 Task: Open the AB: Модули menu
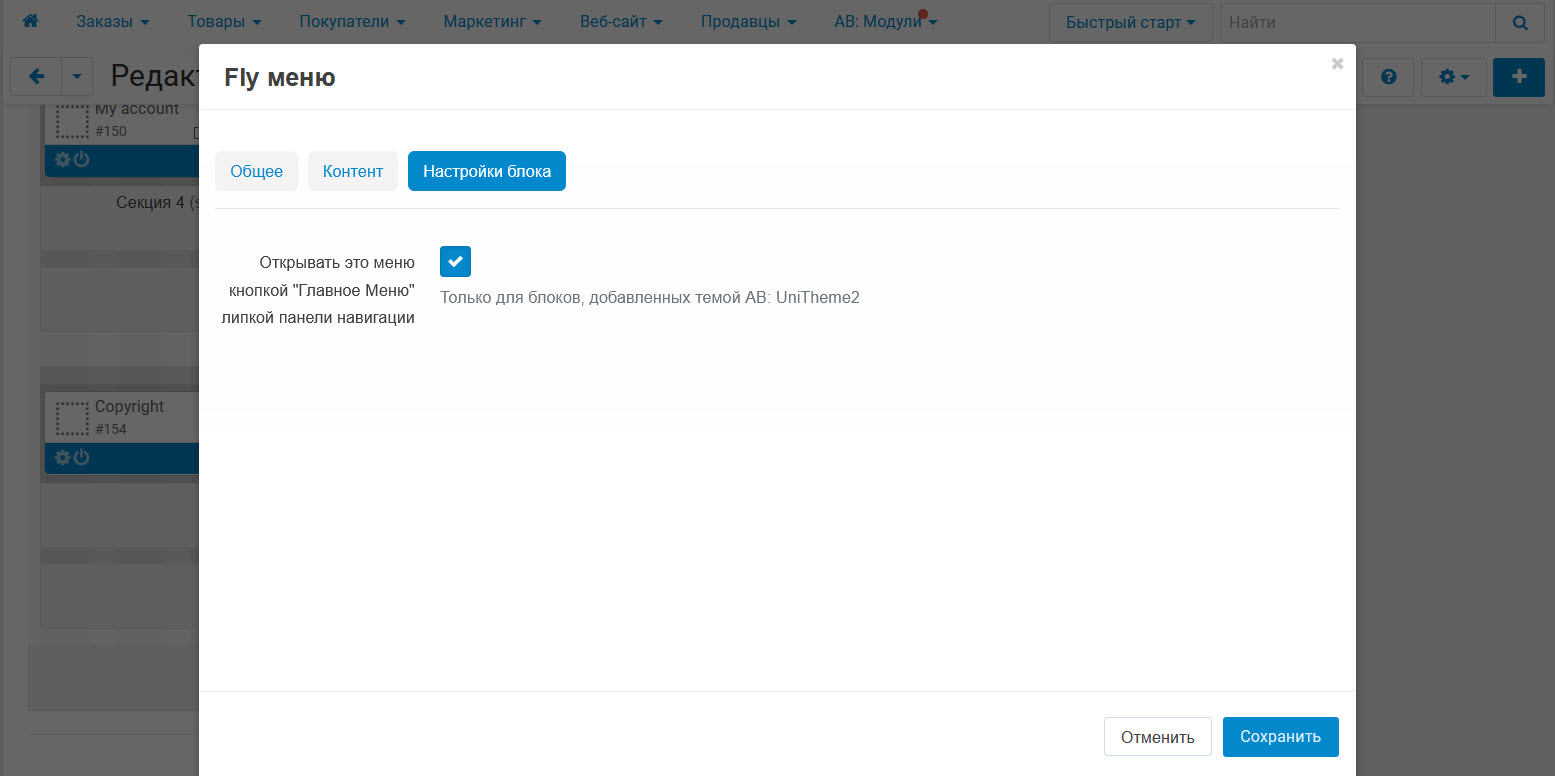pos(885,21)
